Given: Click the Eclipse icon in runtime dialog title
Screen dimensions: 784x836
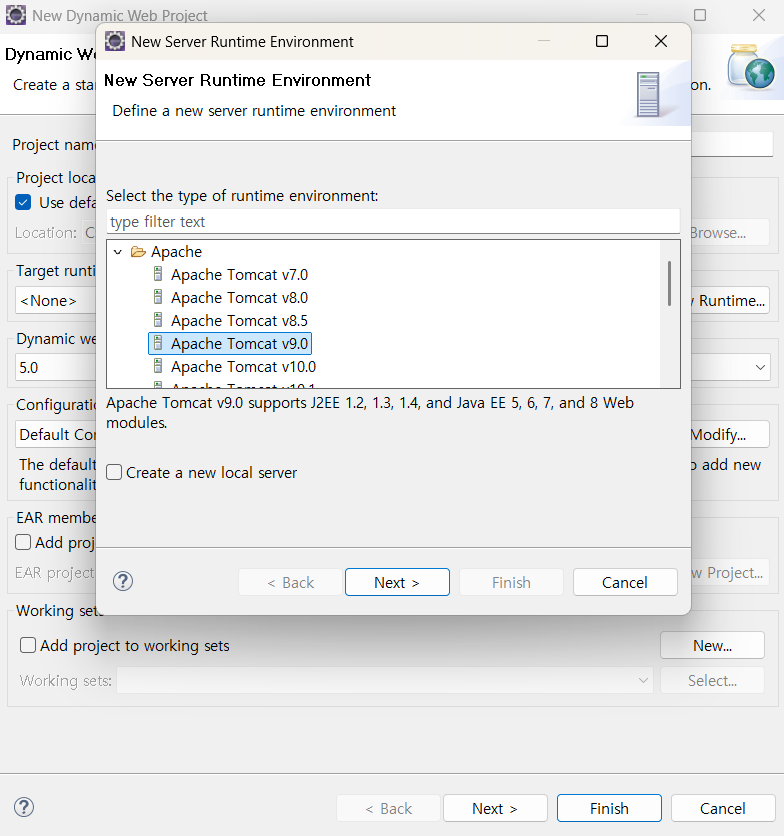Looking at the screenshot, I should pyautogui.click(x=115, y=41).
